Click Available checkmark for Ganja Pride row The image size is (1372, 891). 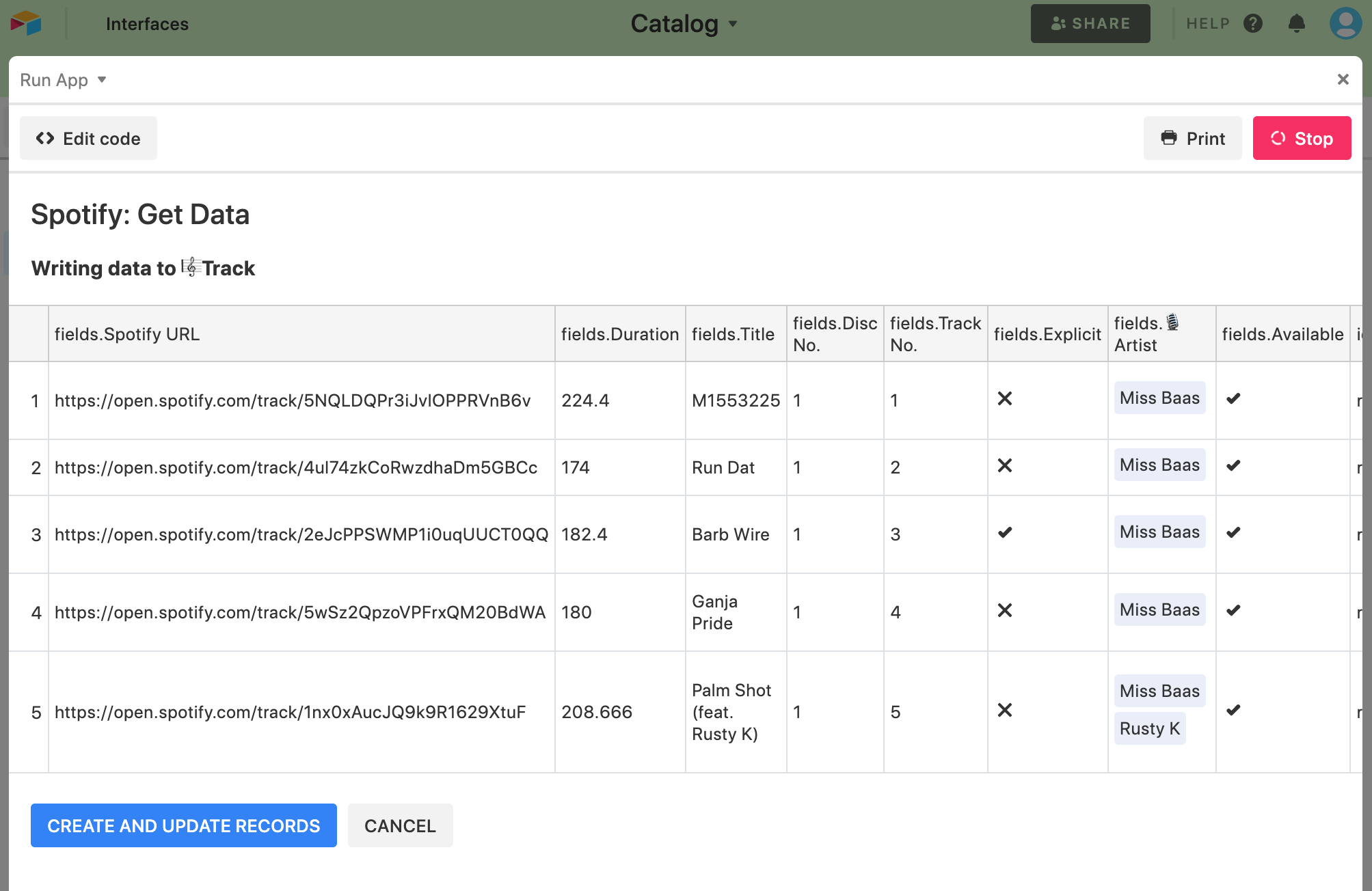1233,610
